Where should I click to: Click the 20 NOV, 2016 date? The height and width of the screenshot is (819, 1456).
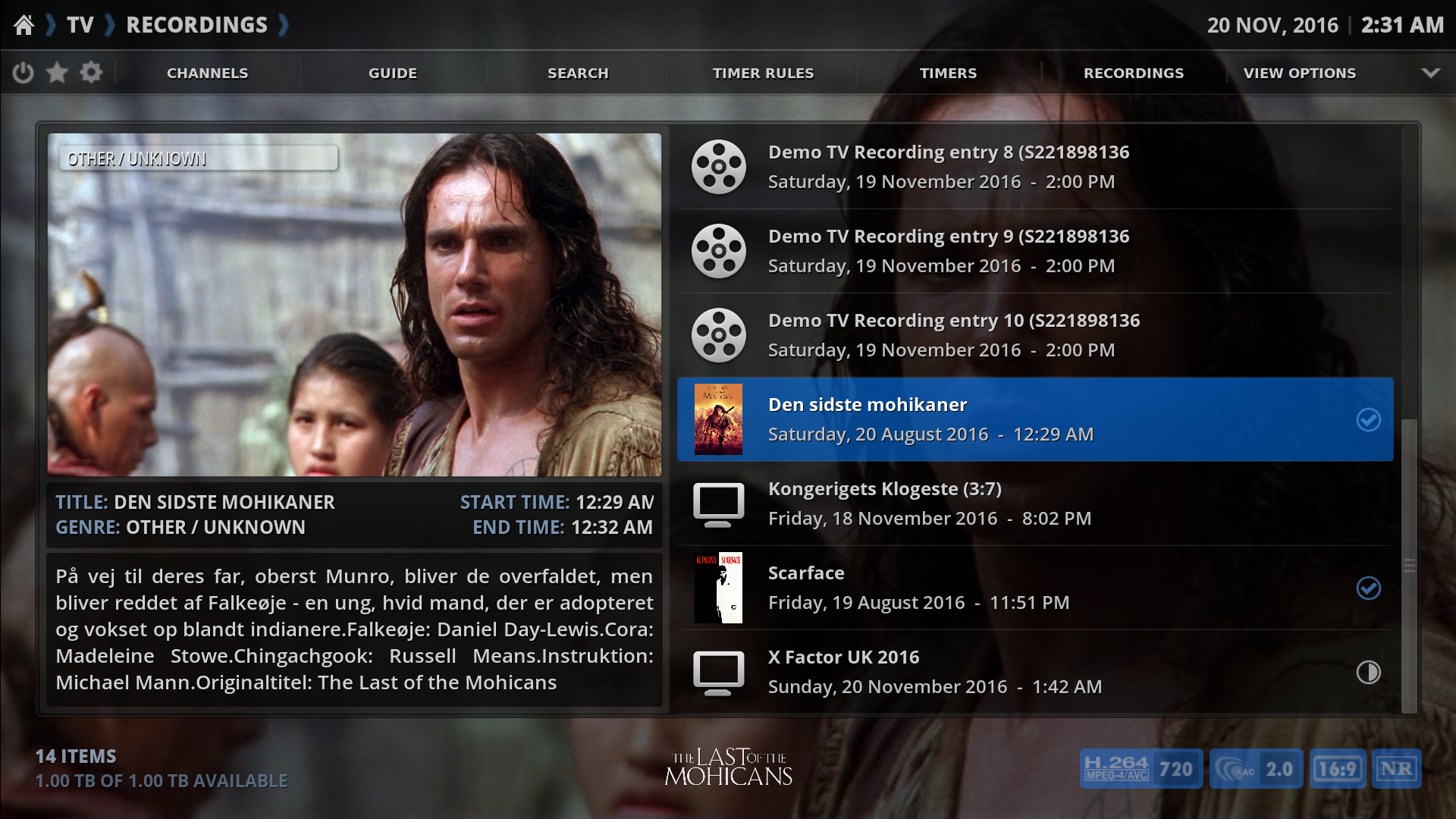pyautogui.click(x=1272, y=25)
